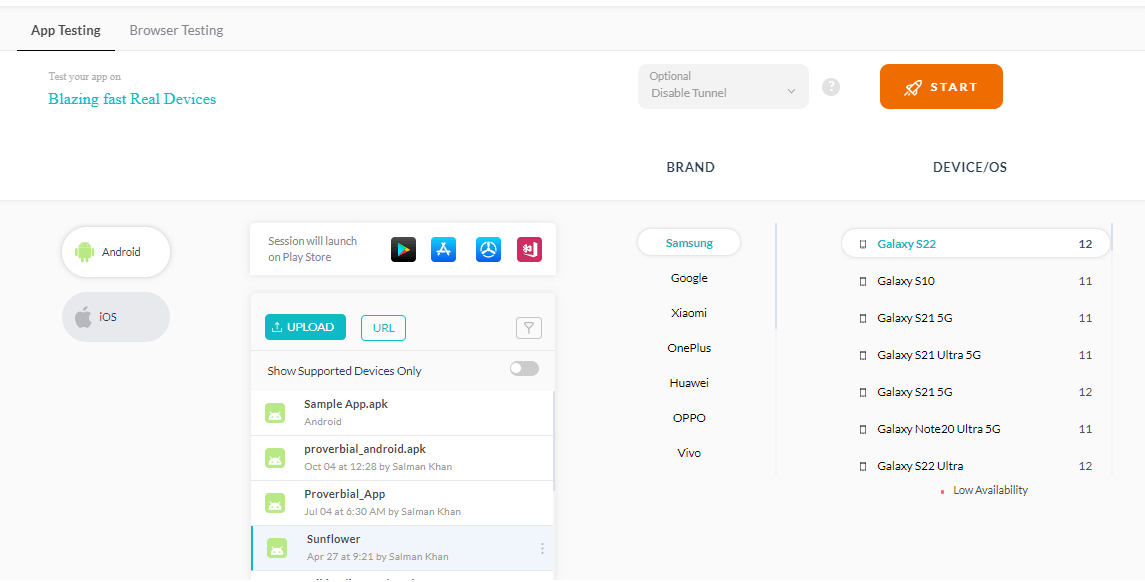1145x582 pixels.
Task: Stay on the App Testing tab
Action: pos(65,30)
